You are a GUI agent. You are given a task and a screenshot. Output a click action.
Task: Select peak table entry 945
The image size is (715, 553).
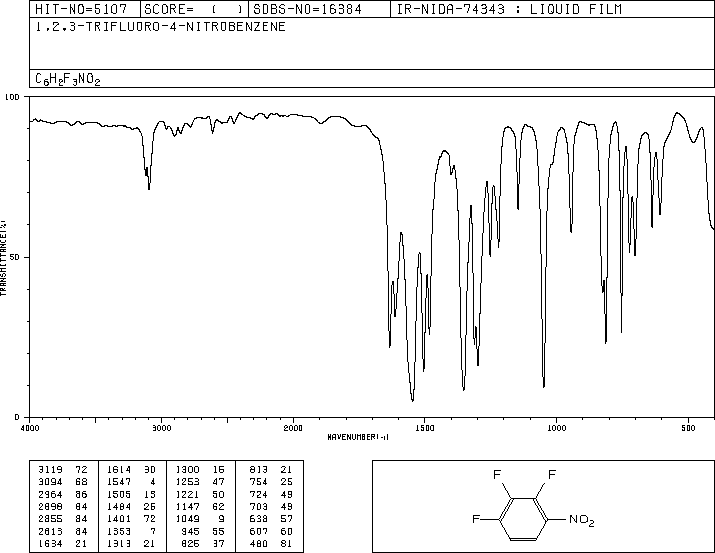[190, 531]
